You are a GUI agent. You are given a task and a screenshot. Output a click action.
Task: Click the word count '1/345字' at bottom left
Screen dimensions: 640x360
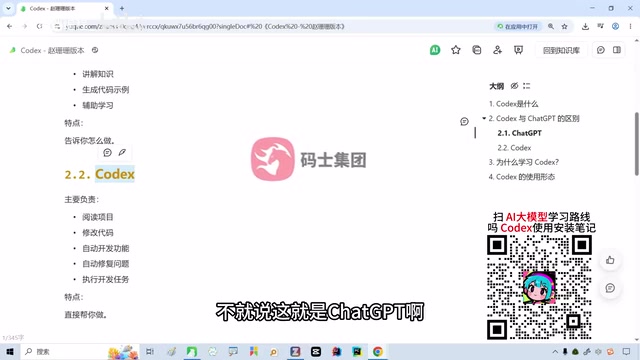click(x=13, y=338)
